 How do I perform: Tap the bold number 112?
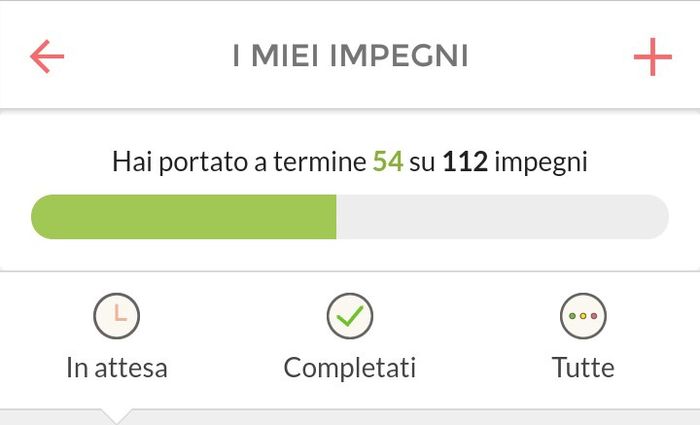(465, 161)
